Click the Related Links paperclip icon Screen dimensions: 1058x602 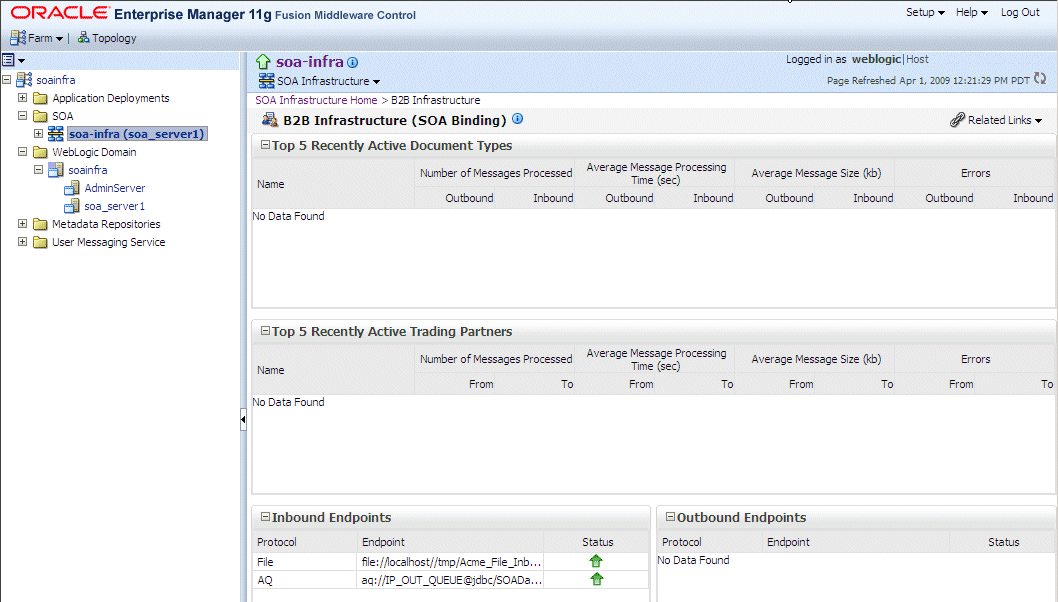coord(957,120)
